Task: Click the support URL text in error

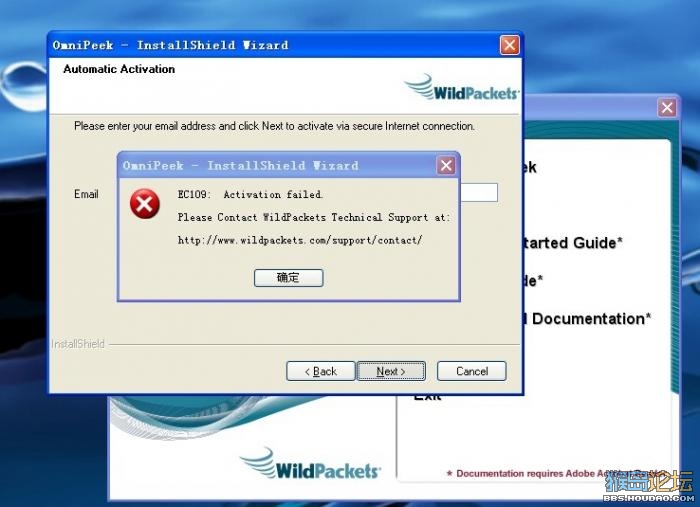Action: [300, 240]
